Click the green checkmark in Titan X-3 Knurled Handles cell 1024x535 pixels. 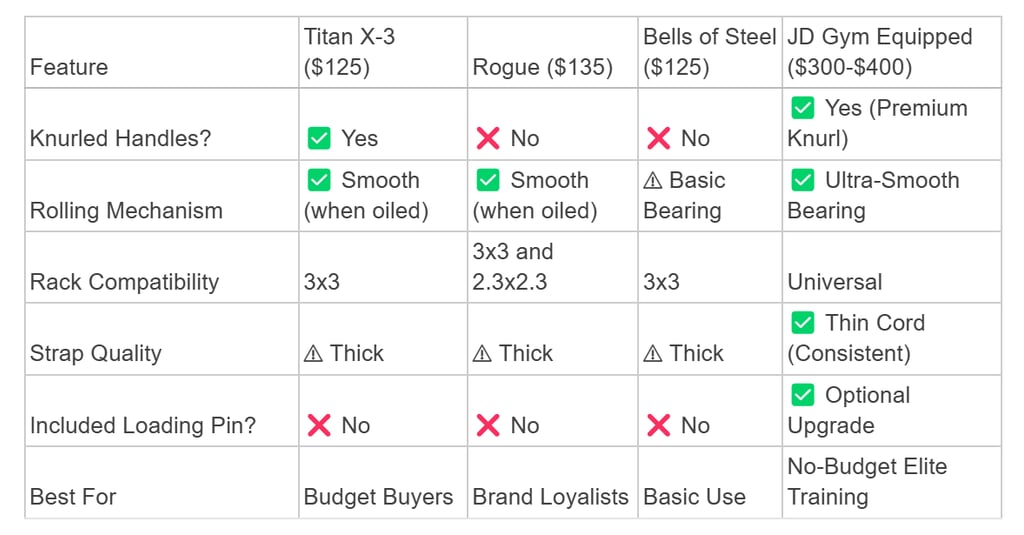tap(319, 139)
